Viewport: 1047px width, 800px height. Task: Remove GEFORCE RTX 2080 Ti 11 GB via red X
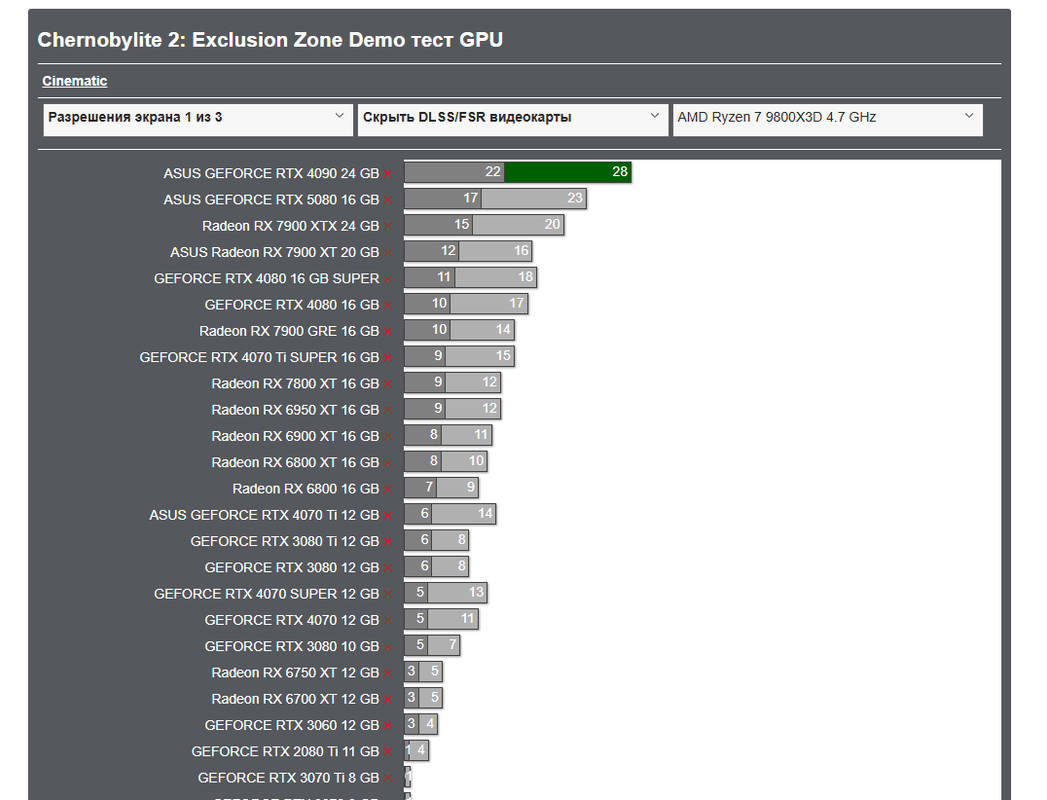[388, 752]
